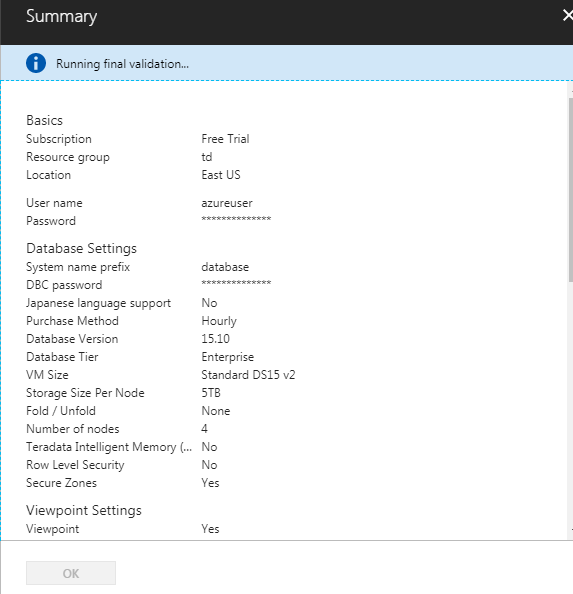Click the 'Fold / Unfold' label
The width and height of the screenshot is (573, 594).
click(x=61, y=411)
